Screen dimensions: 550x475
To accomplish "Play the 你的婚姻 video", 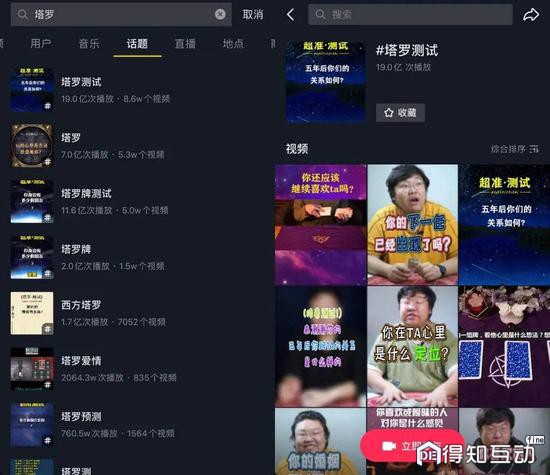I will 321,441.
